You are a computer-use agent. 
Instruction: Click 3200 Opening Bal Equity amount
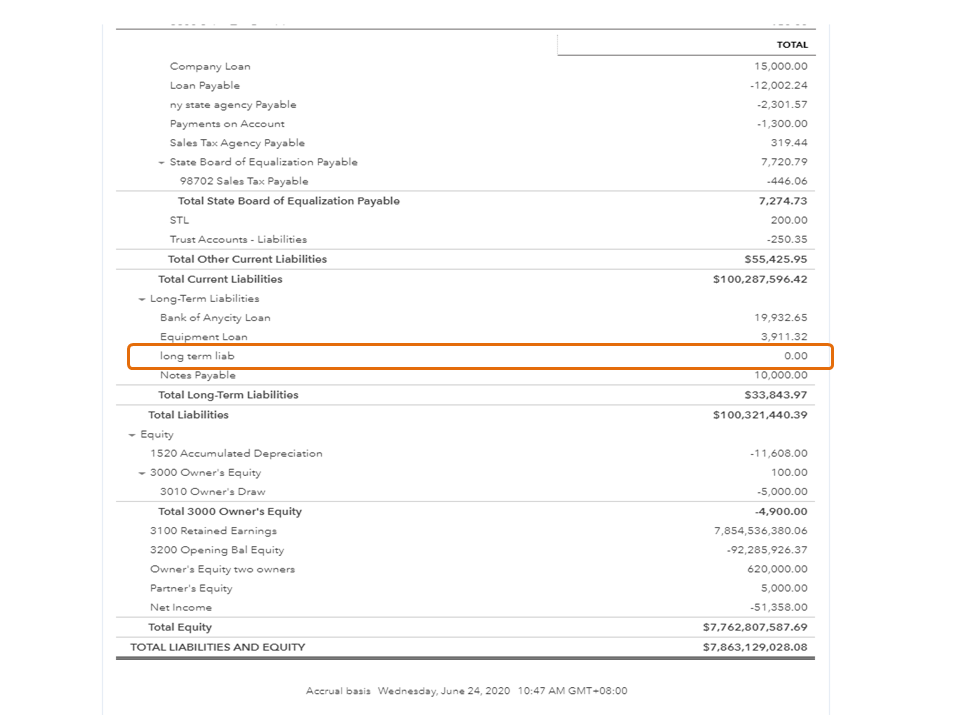pos(767,550)
